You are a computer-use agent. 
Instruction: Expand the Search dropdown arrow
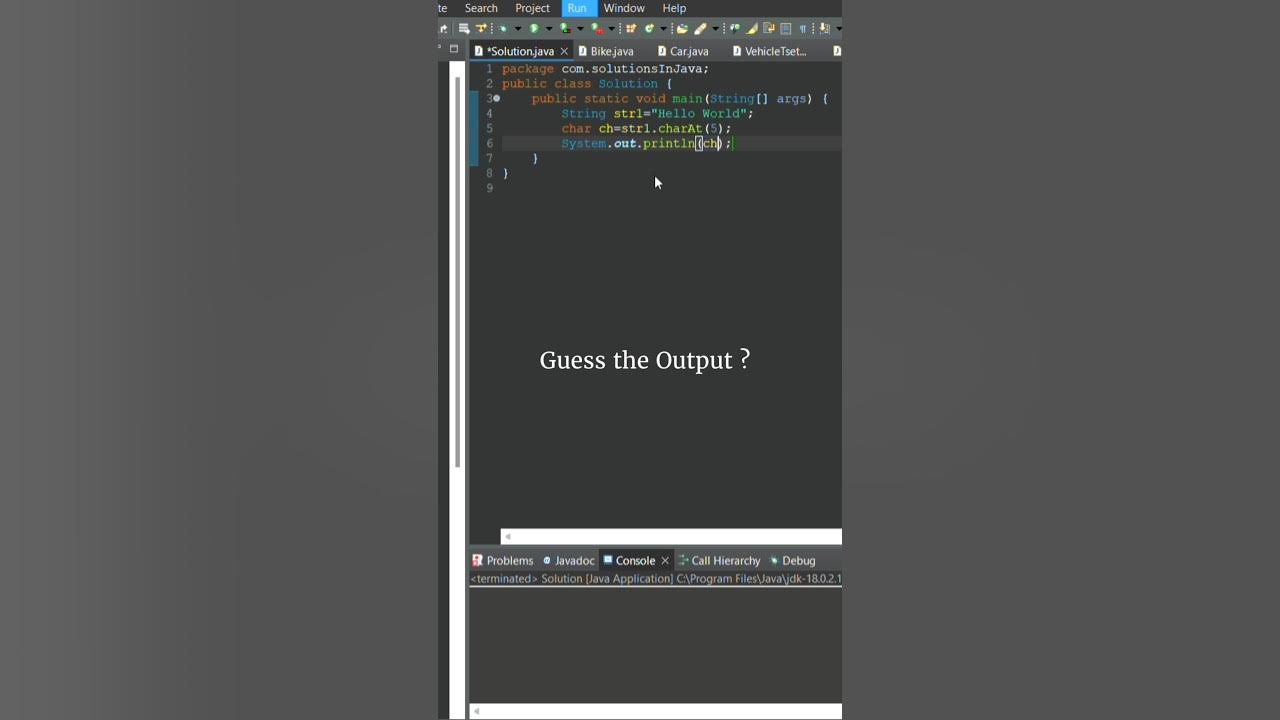coord(715,29)
